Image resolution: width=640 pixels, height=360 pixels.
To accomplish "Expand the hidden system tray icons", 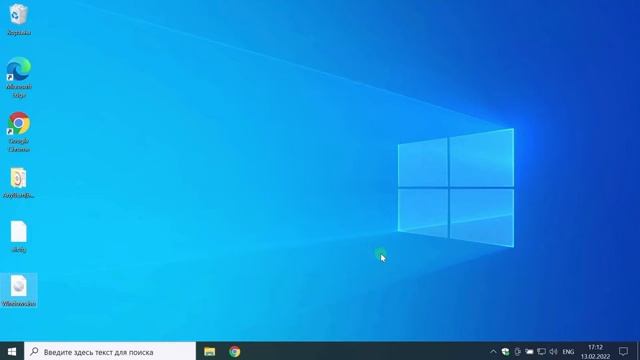I will 493,351.
